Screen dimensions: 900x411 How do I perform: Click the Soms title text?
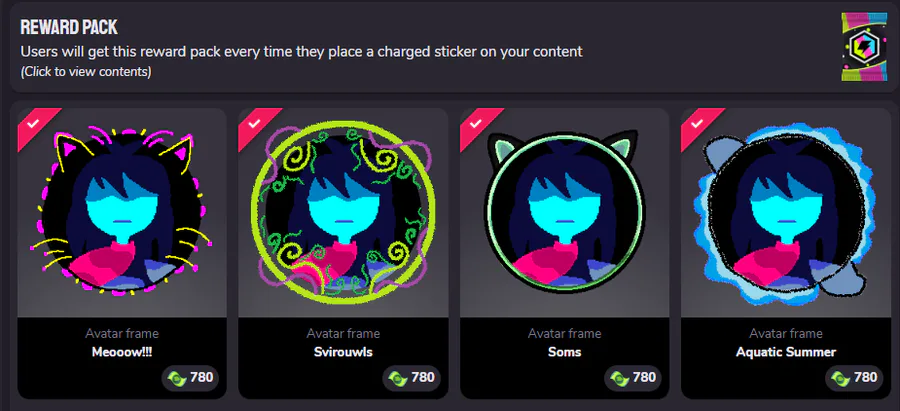pyautogui.click(x=565, y=352)
